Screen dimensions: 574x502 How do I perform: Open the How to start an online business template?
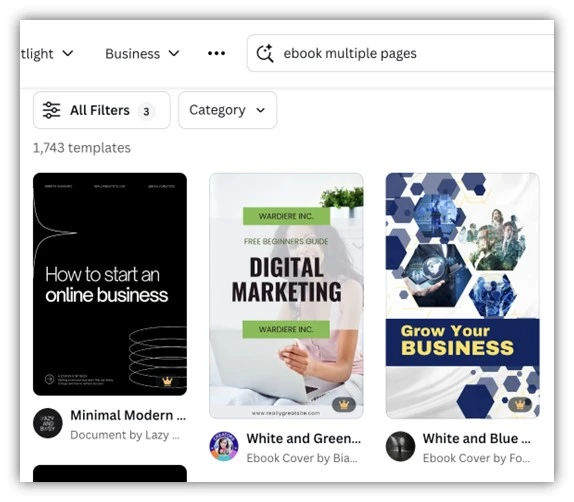point(110,284)
